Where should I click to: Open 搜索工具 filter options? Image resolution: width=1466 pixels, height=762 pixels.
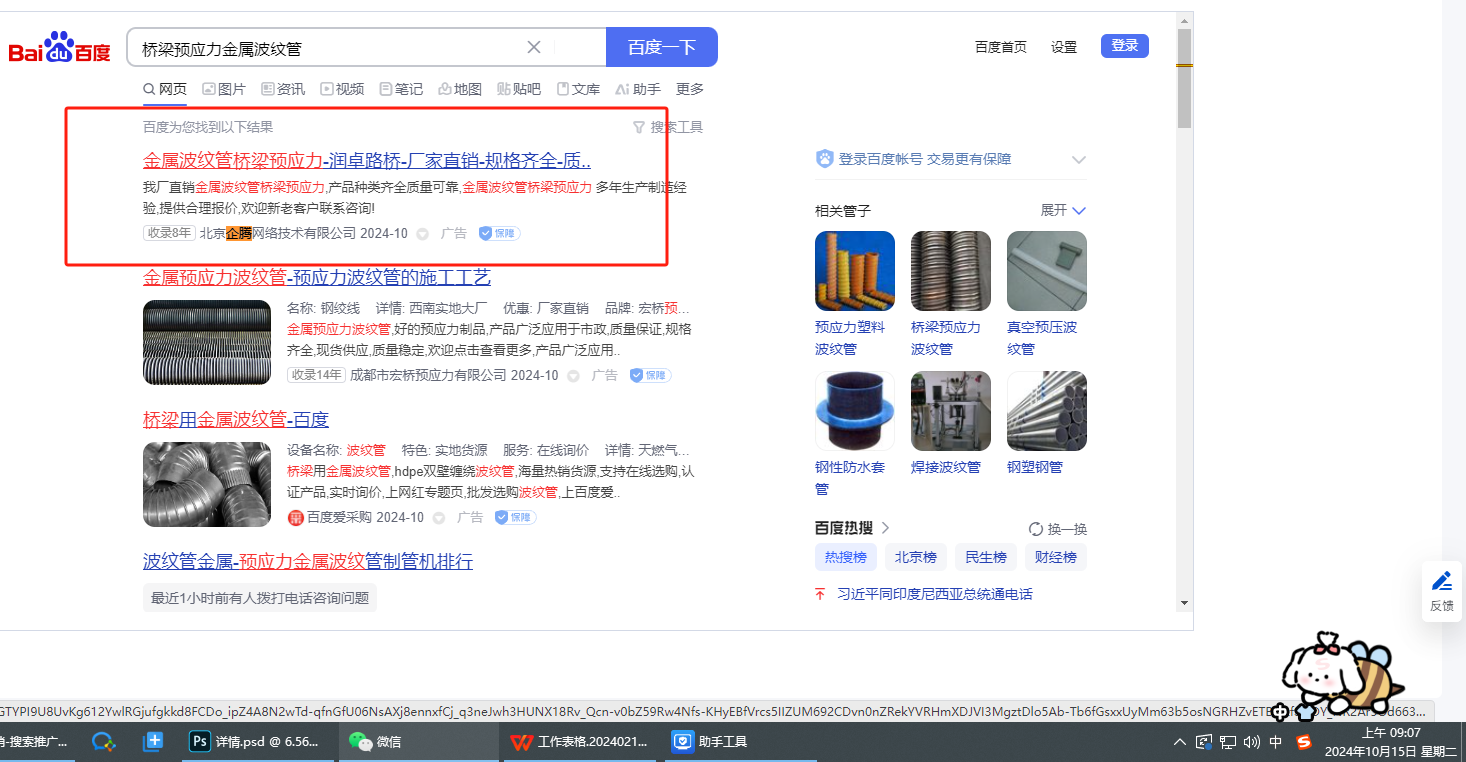(668, 127)
